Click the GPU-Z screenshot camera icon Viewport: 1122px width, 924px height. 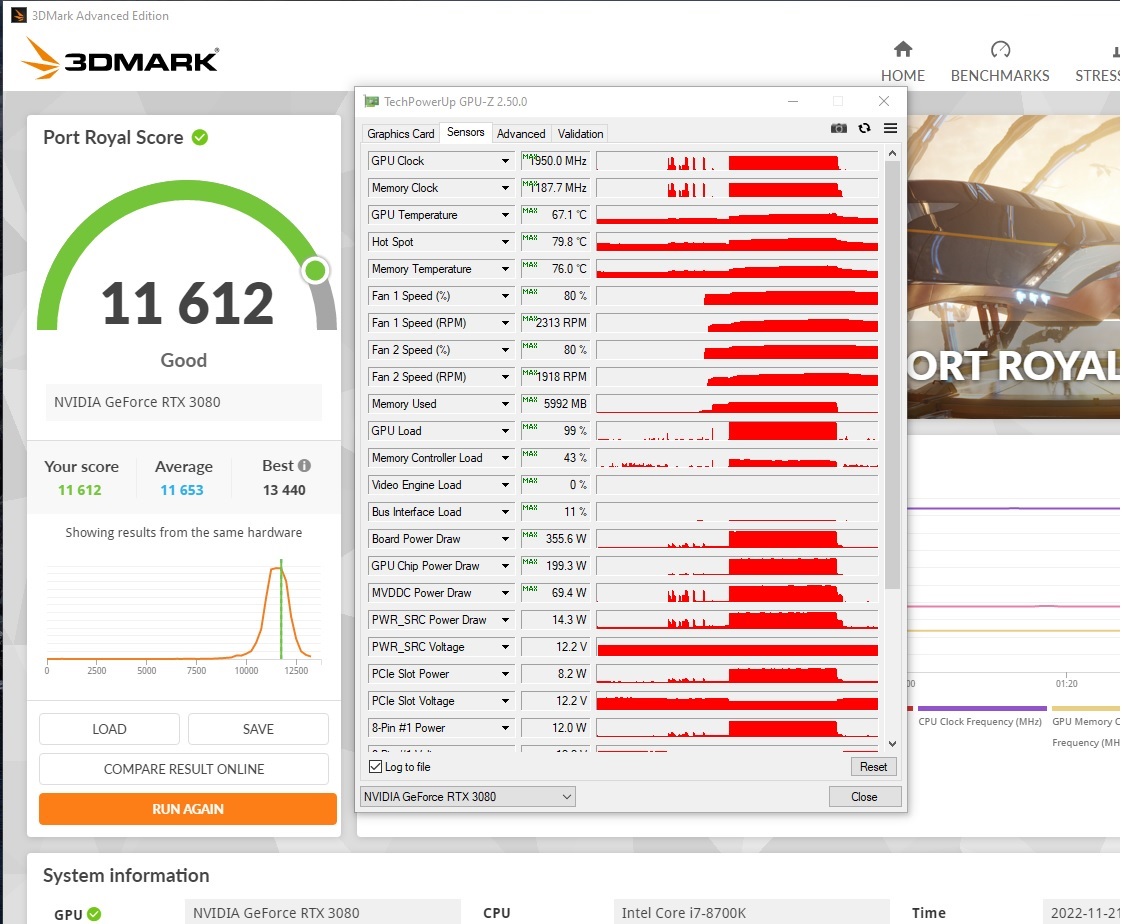point(839,128)
